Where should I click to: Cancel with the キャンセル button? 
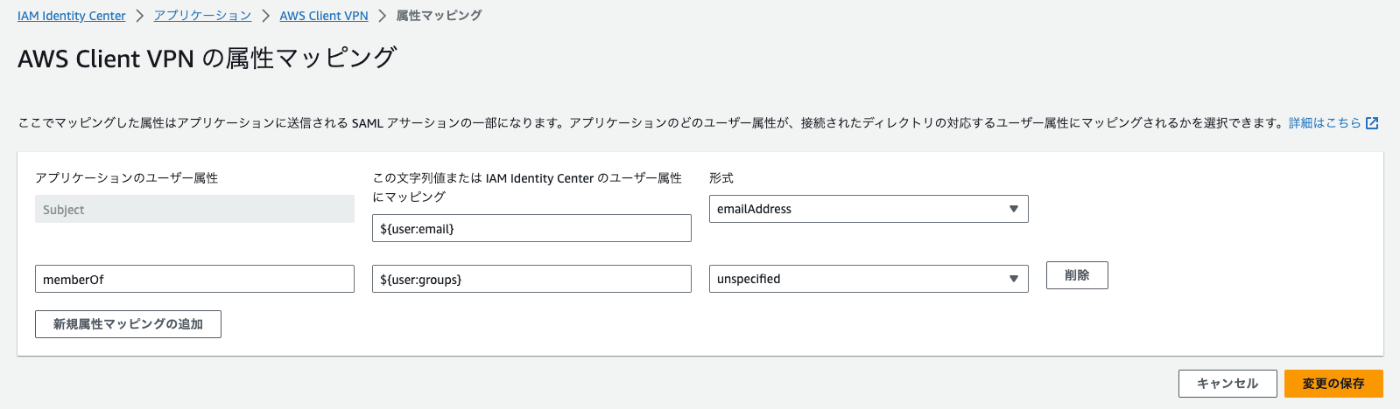[1227, 384]
